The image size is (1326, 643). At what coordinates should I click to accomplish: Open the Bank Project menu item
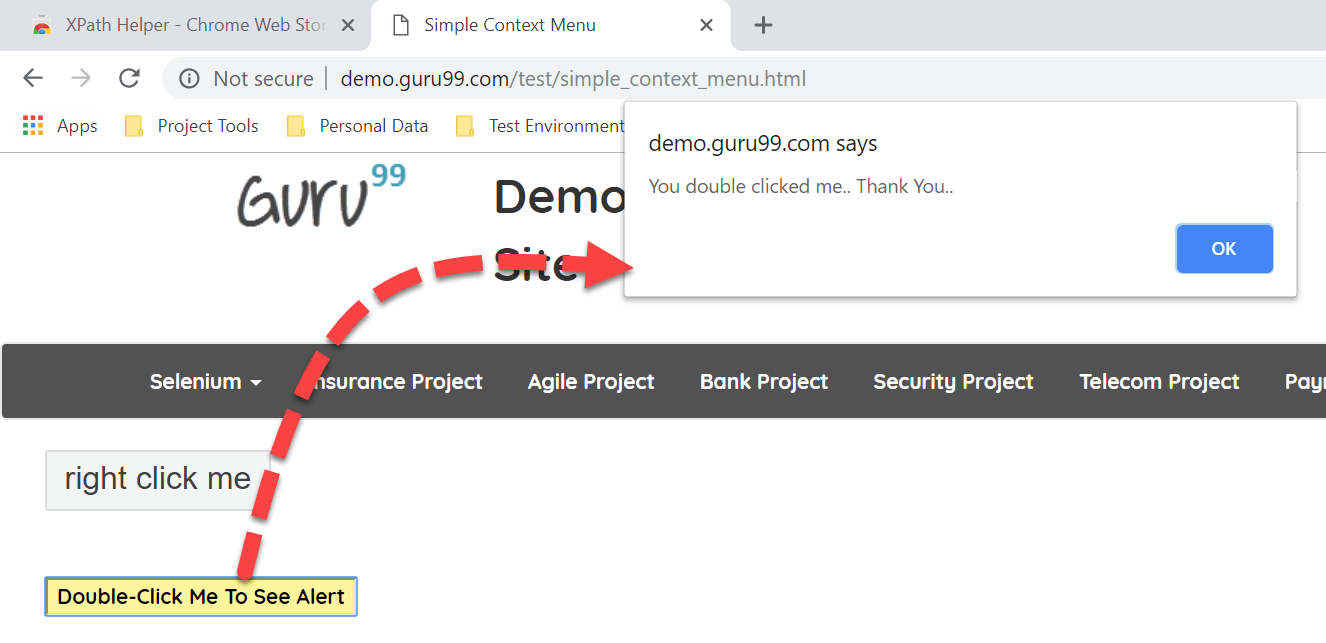tap(764, 382)
